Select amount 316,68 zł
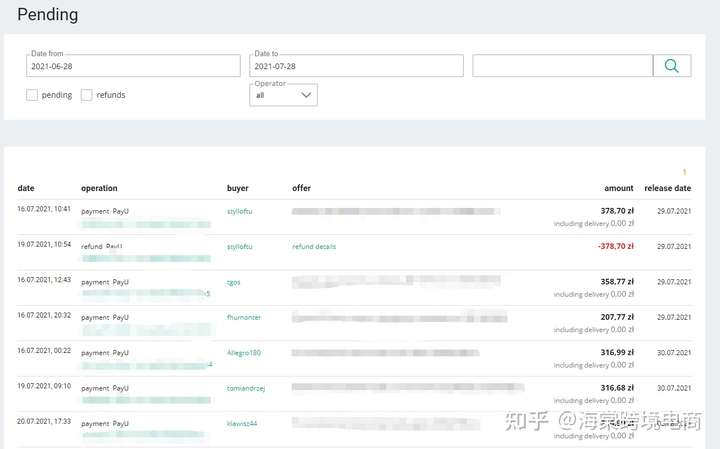 point(617,388)
